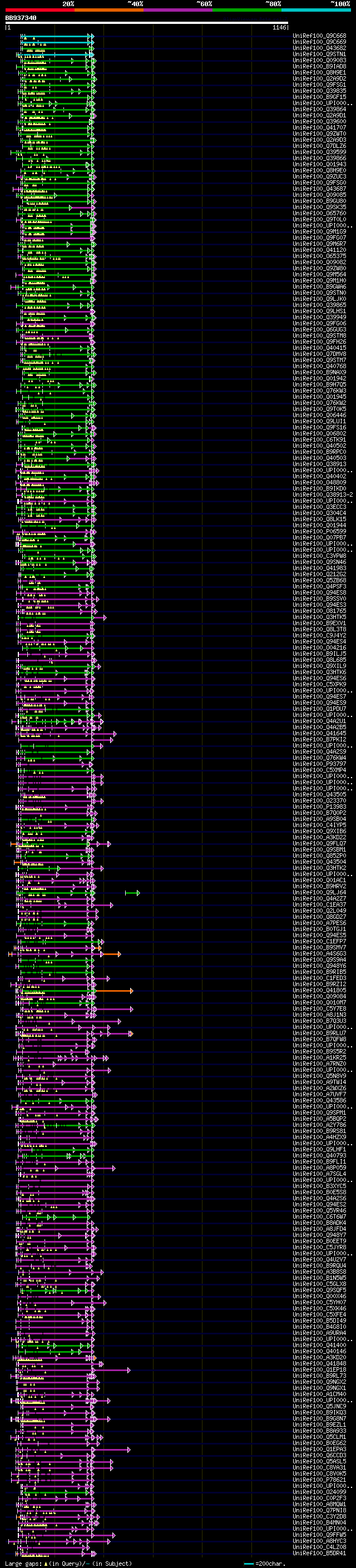Screen dimensions: 356x1568
Task: Select subject label UniRef100_C4LZ08
Action: [x=319, y=1547]
